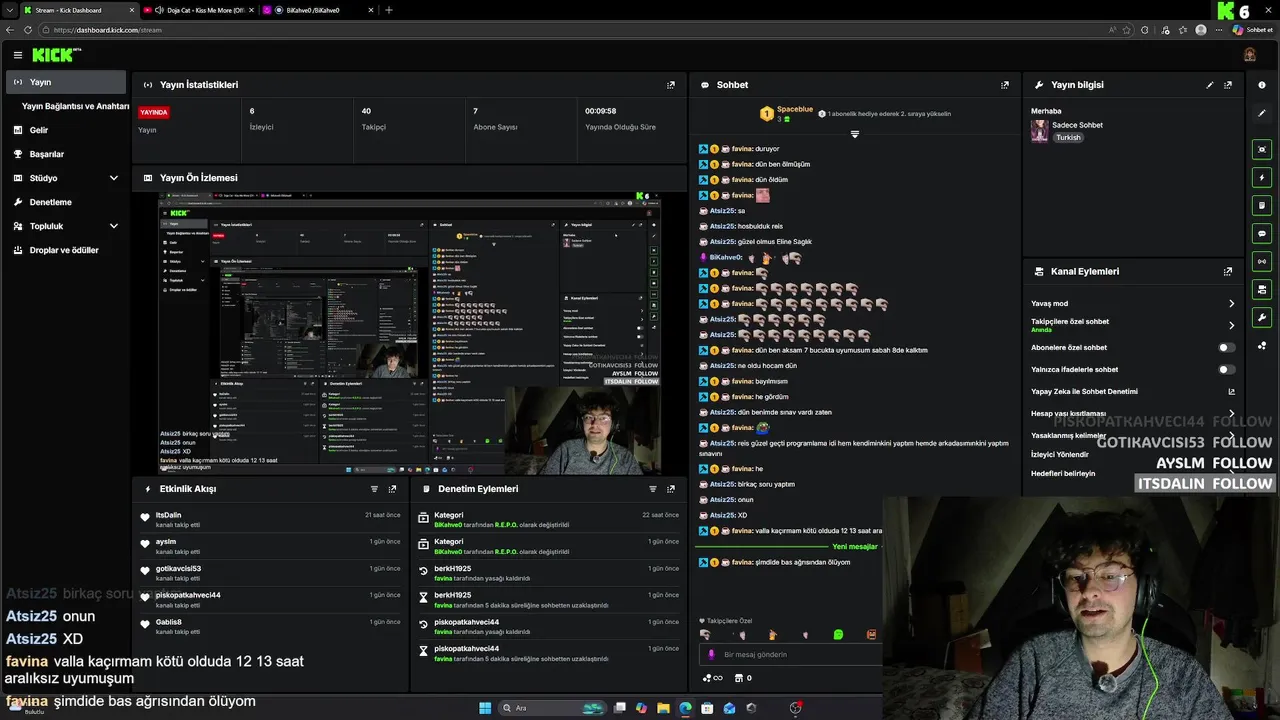
Task: Click the Bir mesaj gönderin input
Action: (x=790, y=654)
